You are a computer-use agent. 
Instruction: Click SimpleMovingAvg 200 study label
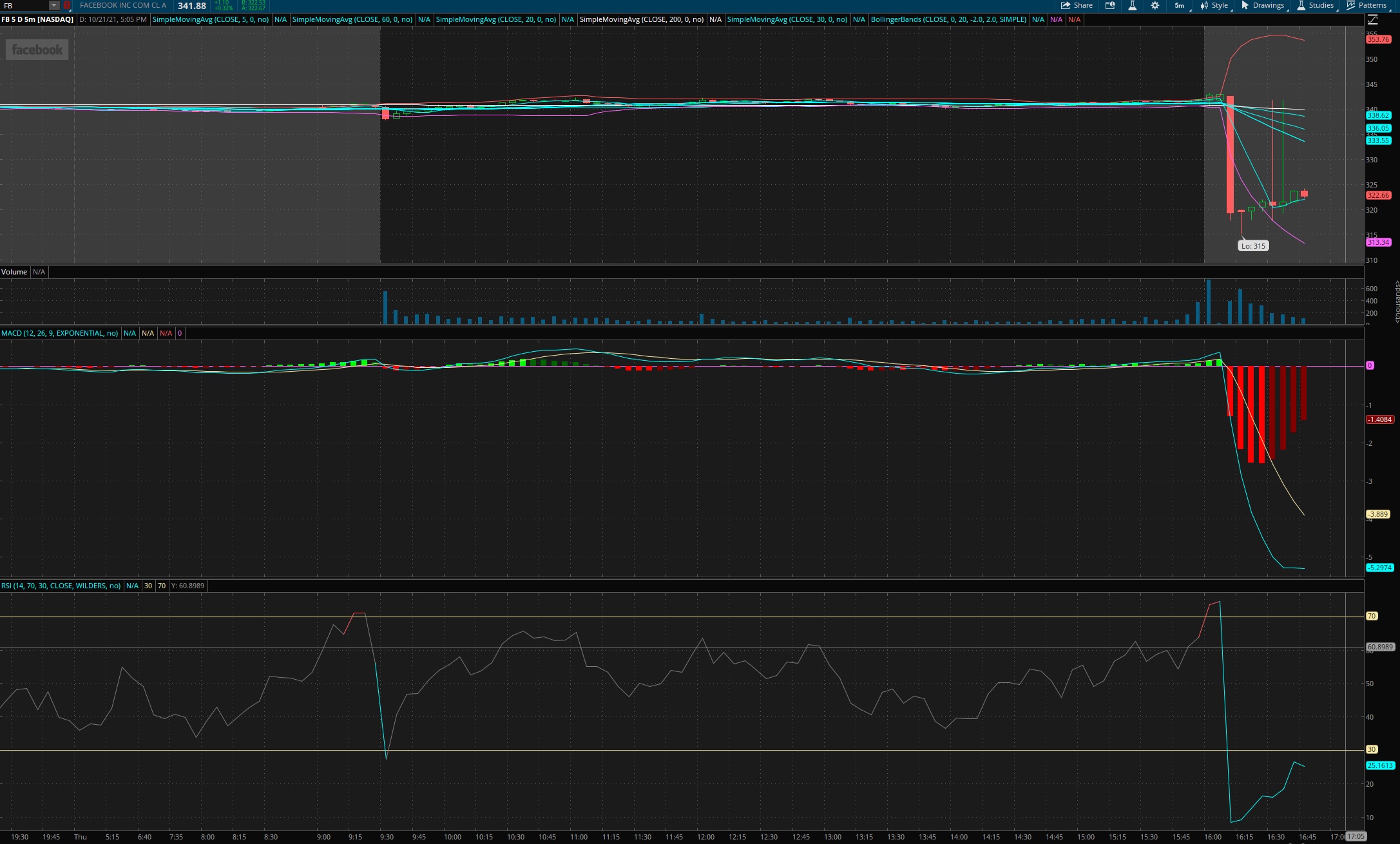[x=641, y=19]
